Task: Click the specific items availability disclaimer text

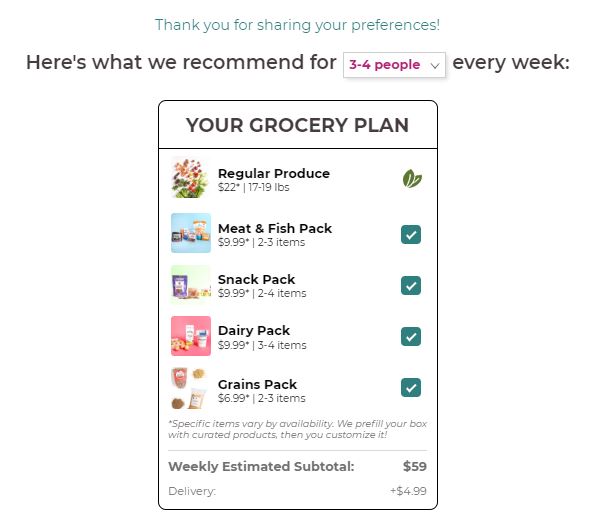Action: [297, 429]
